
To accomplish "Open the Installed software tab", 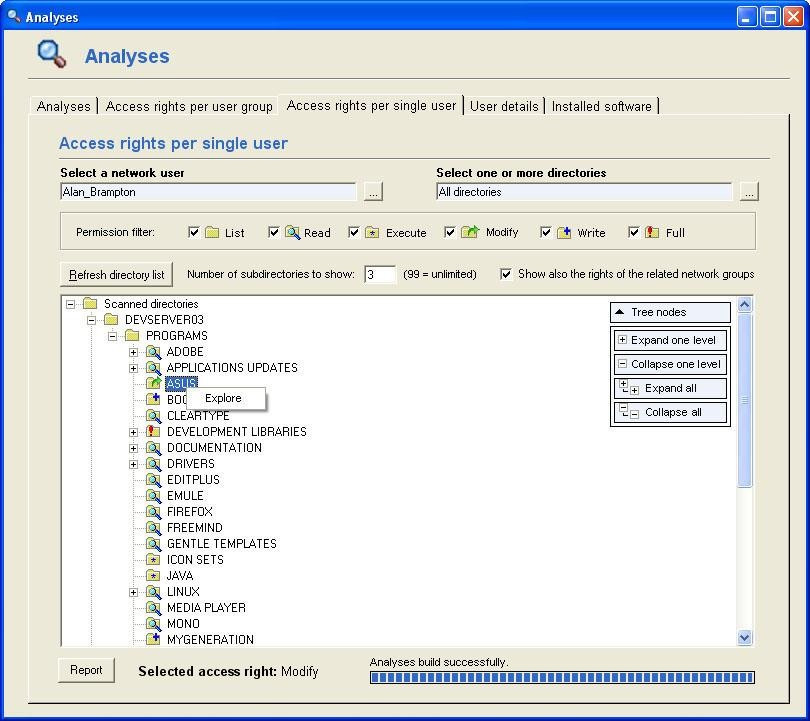I will 602,106.
